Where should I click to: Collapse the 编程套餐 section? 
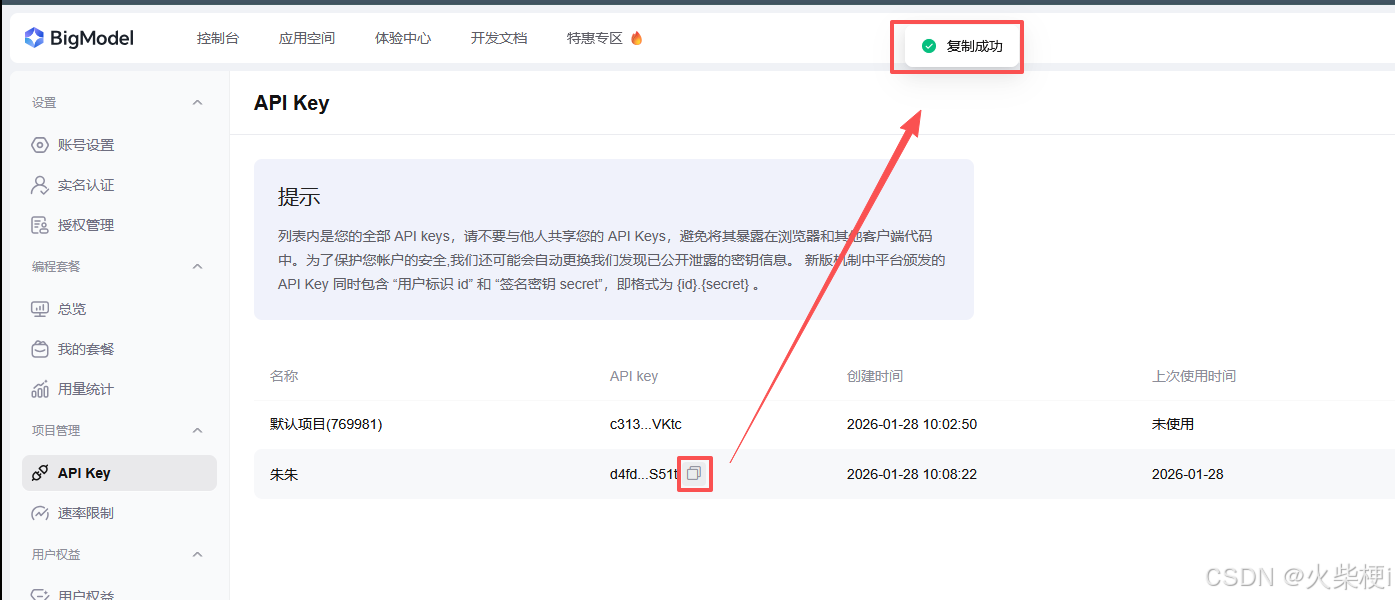pyautogui.click(x=197, y=266)
